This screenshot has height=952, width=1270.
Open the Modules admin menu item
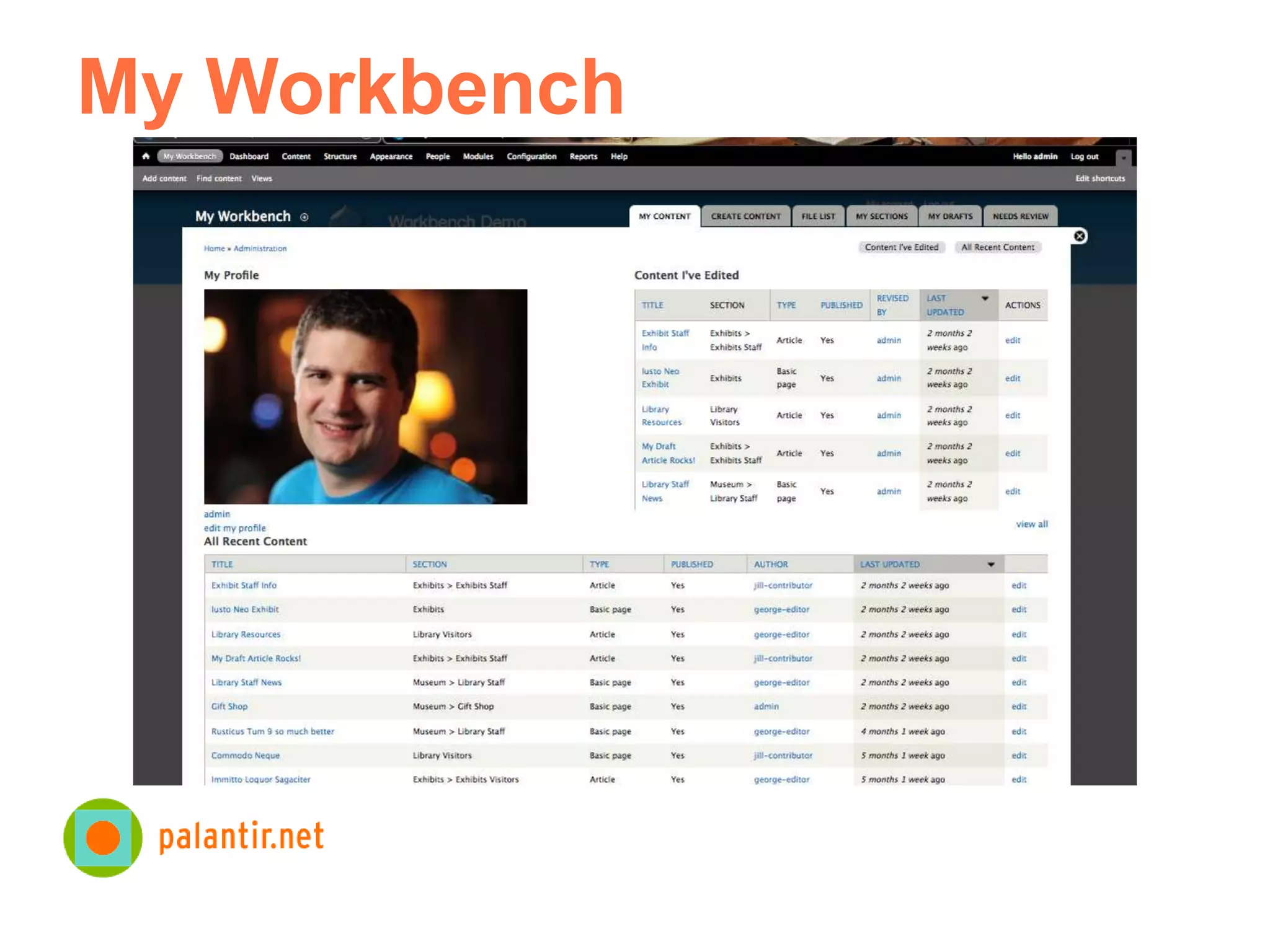pyautogui.click(x=477, y=157)
